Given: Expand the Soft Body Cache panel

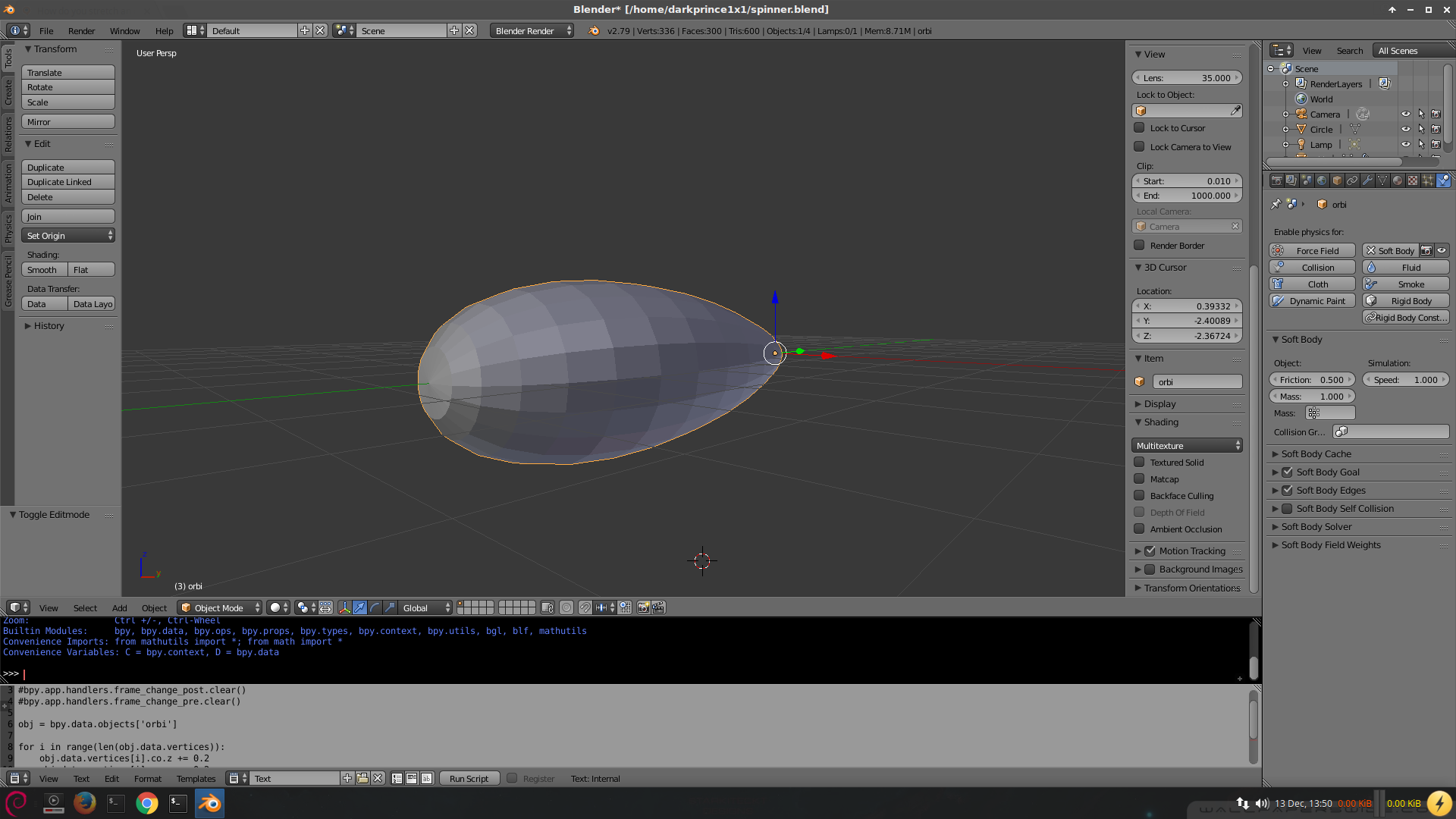Looking at the screenshot, I should pos(1316,453).
